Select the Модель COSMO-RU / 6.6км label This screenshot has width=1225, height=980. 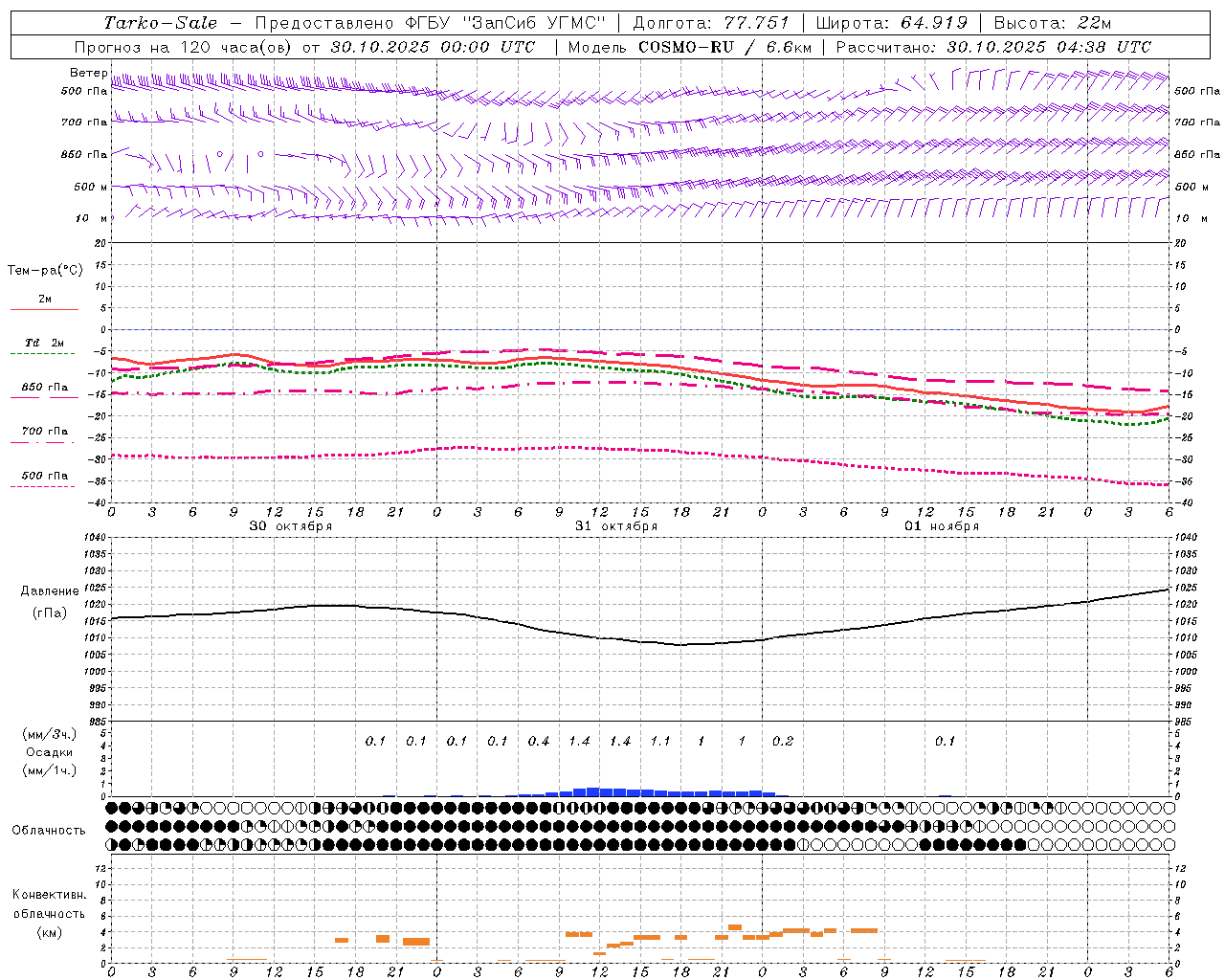(689, 47)
